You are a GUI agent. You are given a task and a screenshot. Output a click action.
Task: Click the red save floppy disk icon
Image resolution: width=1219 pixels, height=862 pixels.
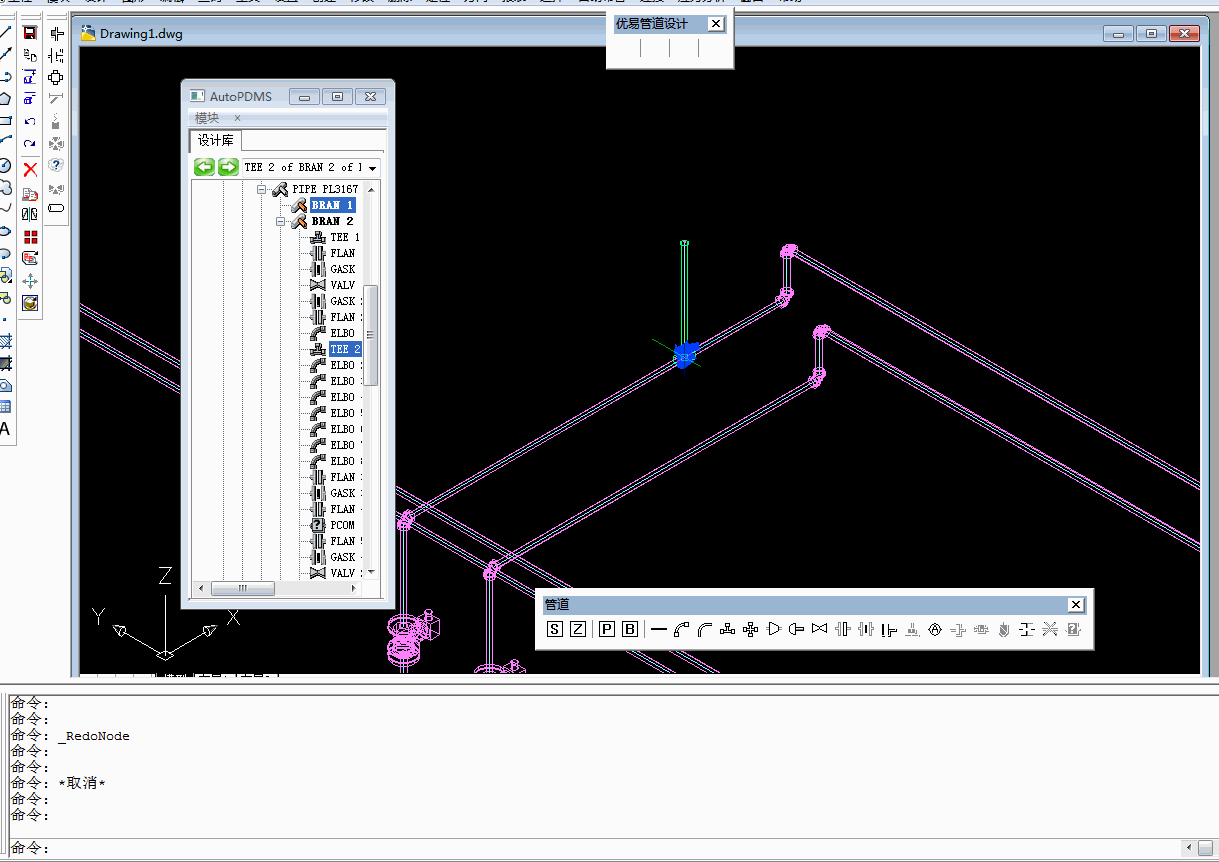(x=30, y=33)
